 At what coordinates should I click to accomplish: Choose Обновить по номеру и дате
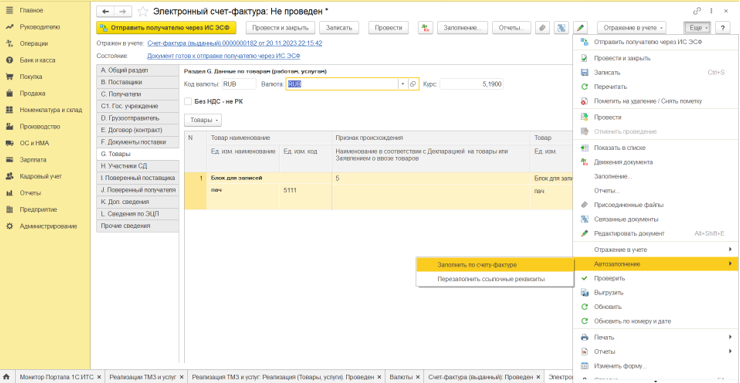coord(656,321)
